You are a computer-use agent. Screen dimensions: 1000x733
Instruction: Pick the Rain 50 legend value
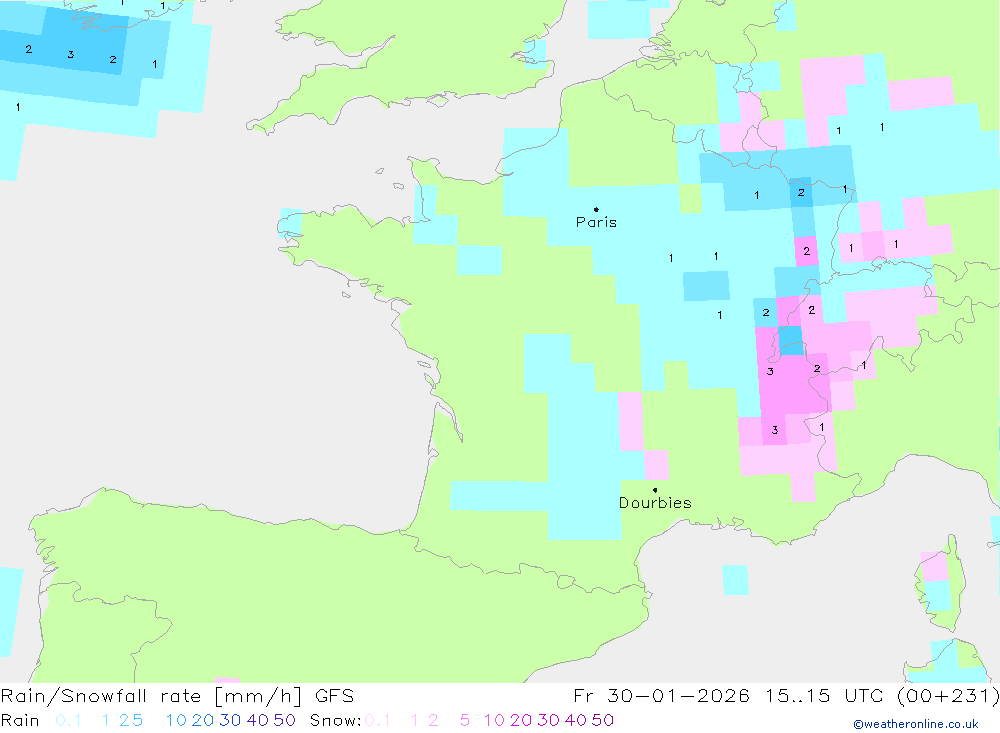click(284, 720)
